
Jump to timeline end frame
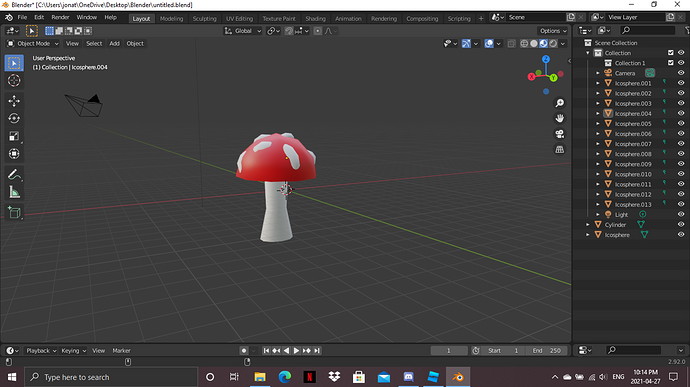tap(317, 350)
